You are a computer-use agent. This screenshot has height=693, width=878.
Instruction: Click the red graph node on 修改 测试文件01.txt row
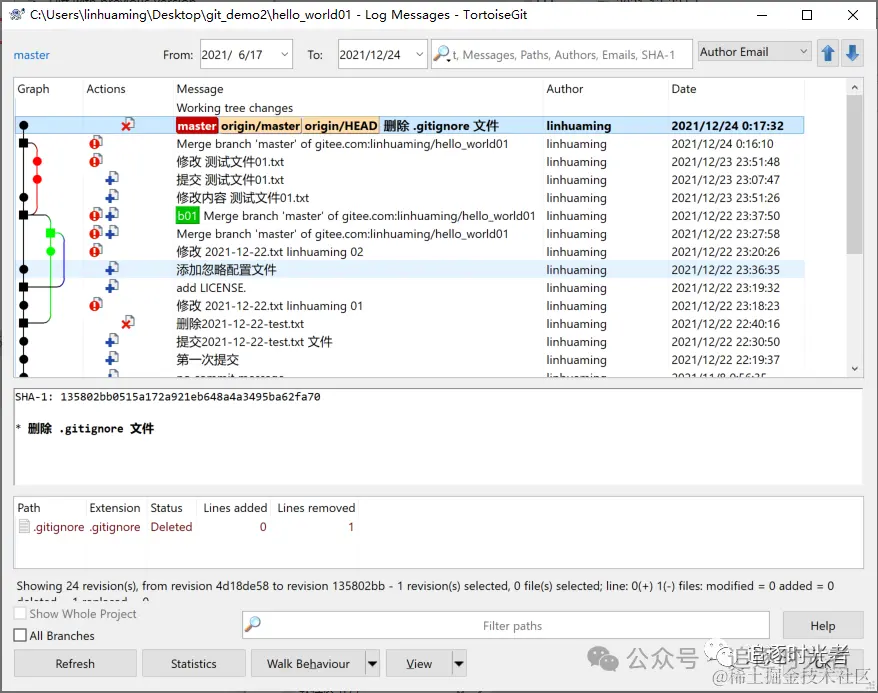pyautogui.click(x=37, y=162)
